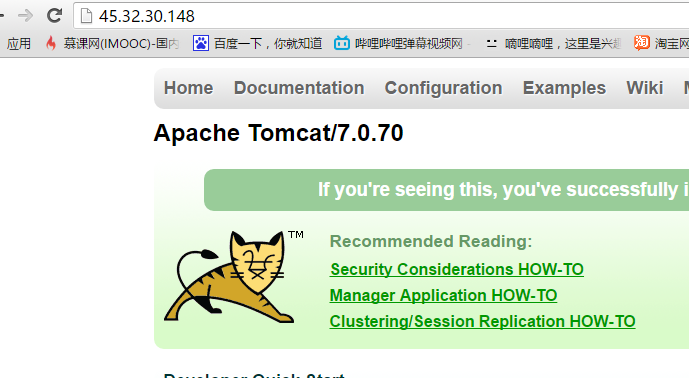
Task: Open the Documentation nav item
Action: tap(299, 88)
